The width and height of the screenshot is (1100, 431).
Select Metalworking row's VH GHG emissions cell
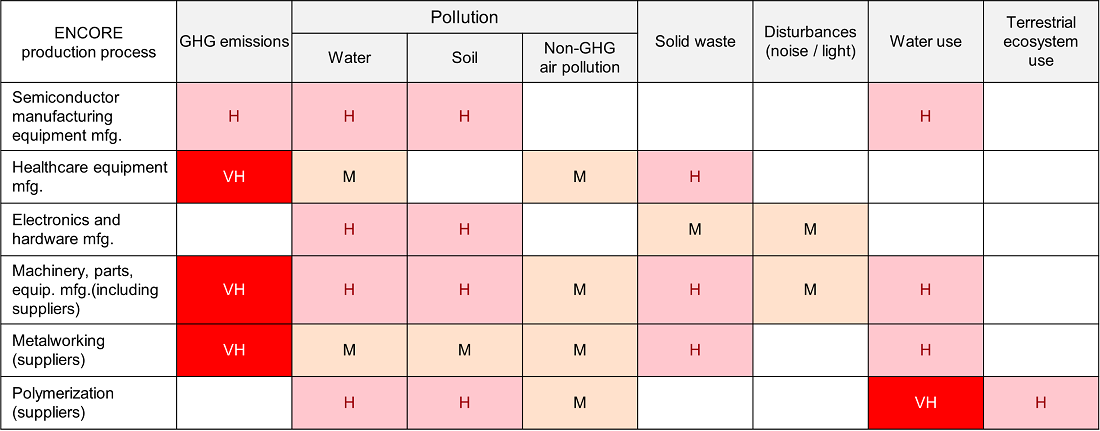(234, 349)
